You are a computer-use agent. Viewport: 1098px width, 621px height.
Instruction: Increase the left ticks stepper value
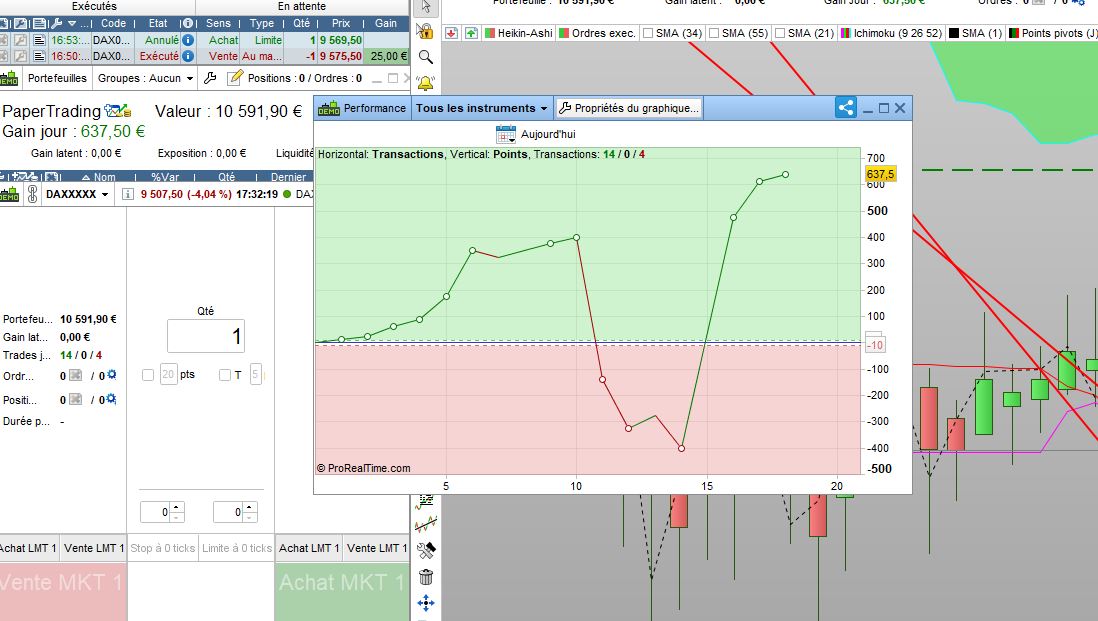[176, 507]
